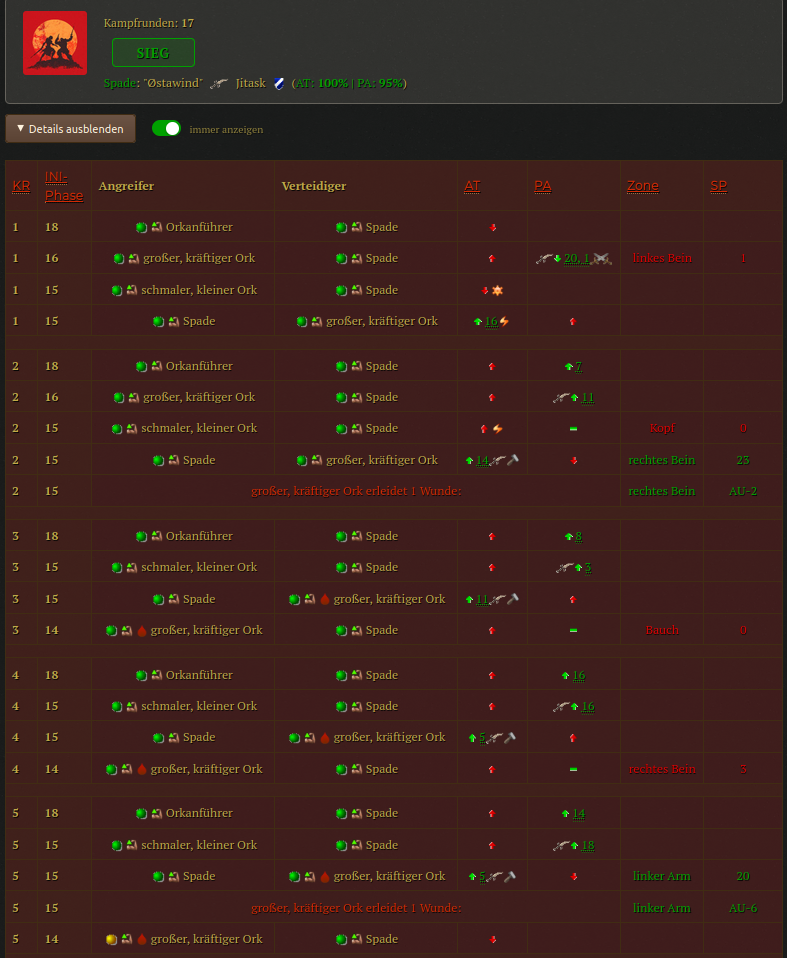This screenshot has height=958, width=787.
Task: Click the explosion icon in round 1 schmaler Ork attack
Action: 497,290
